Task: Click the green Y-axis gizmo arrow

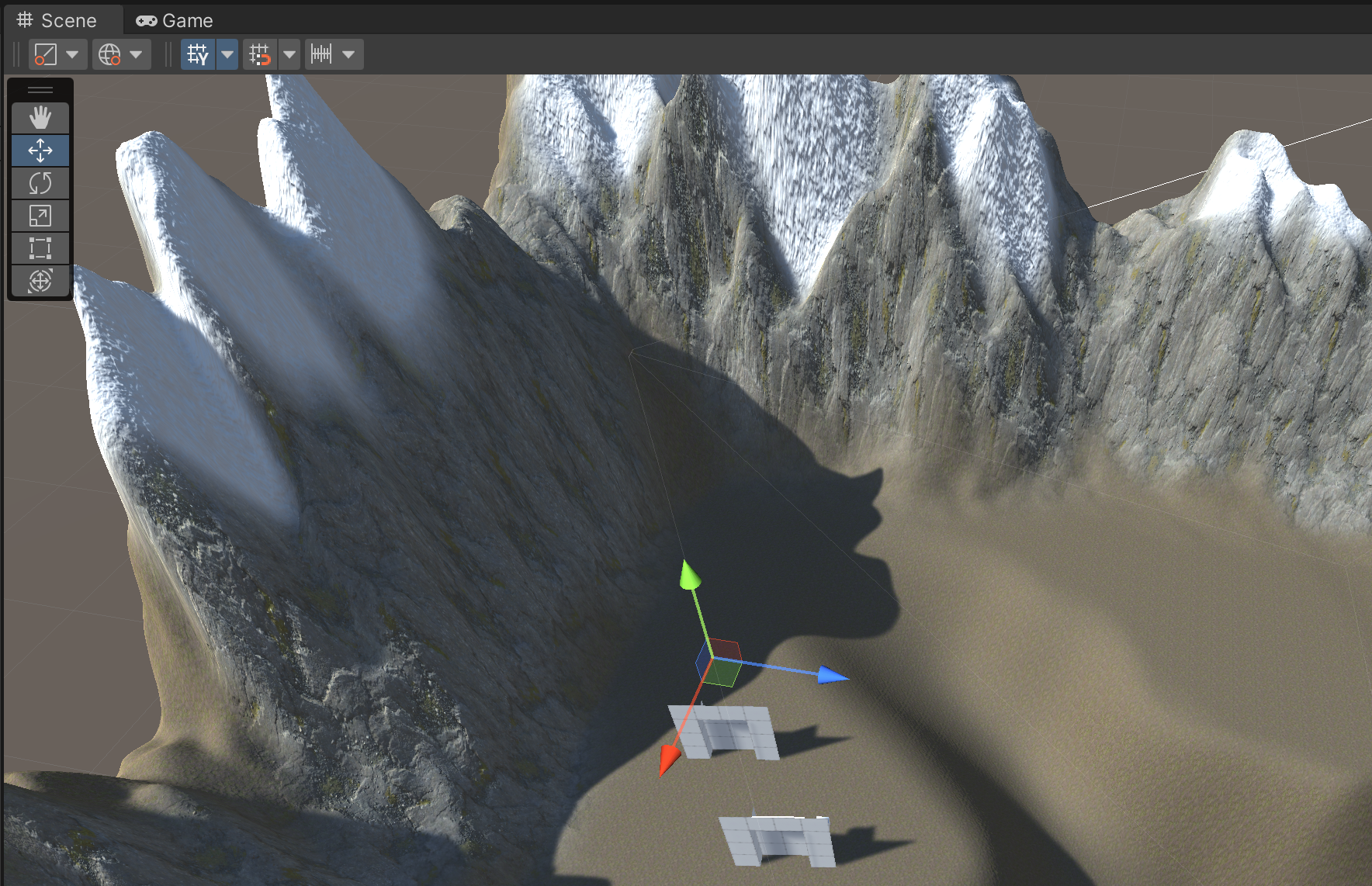Action: point(689,576)
